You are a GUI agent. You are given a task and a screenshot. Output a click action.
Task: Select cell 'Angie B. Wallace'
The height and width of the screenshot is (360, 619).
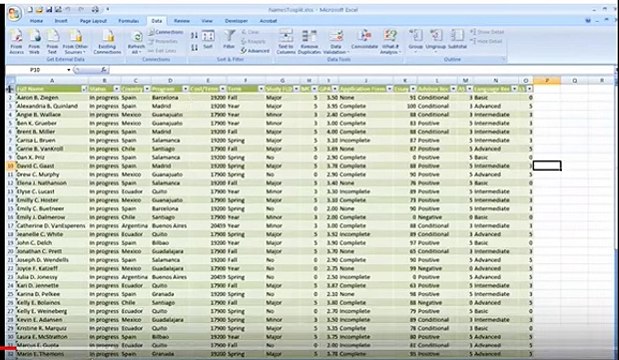pos(52,114)
